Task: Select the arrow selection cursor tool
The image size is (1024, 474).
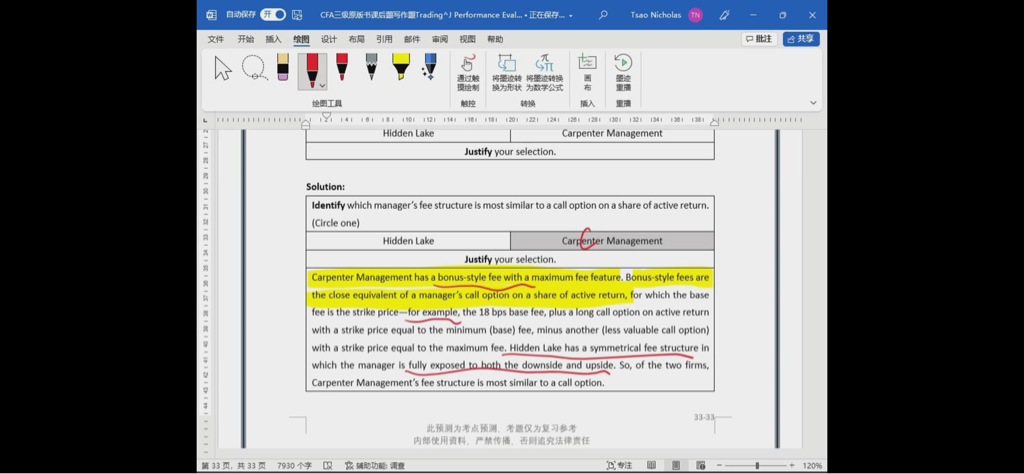Action: (x=223, y=69)
